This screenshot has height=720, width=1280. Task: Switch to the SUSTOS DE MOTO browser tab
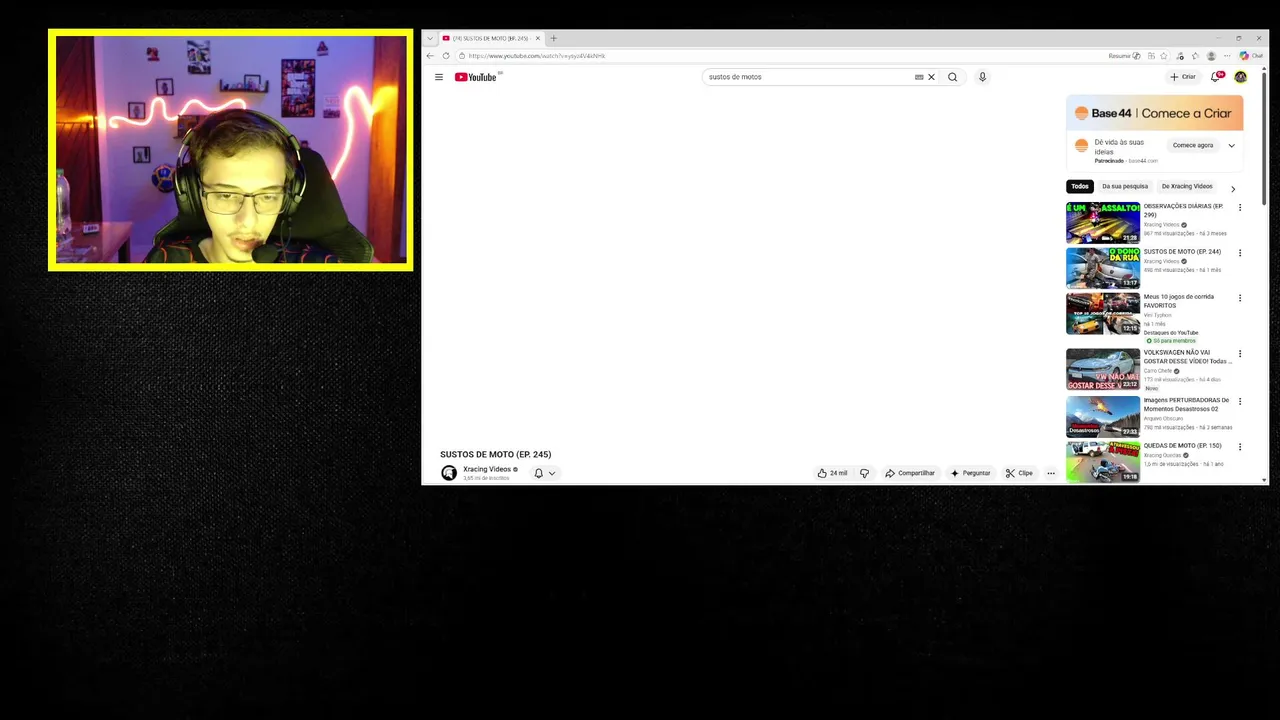click(x=490, y=38)
